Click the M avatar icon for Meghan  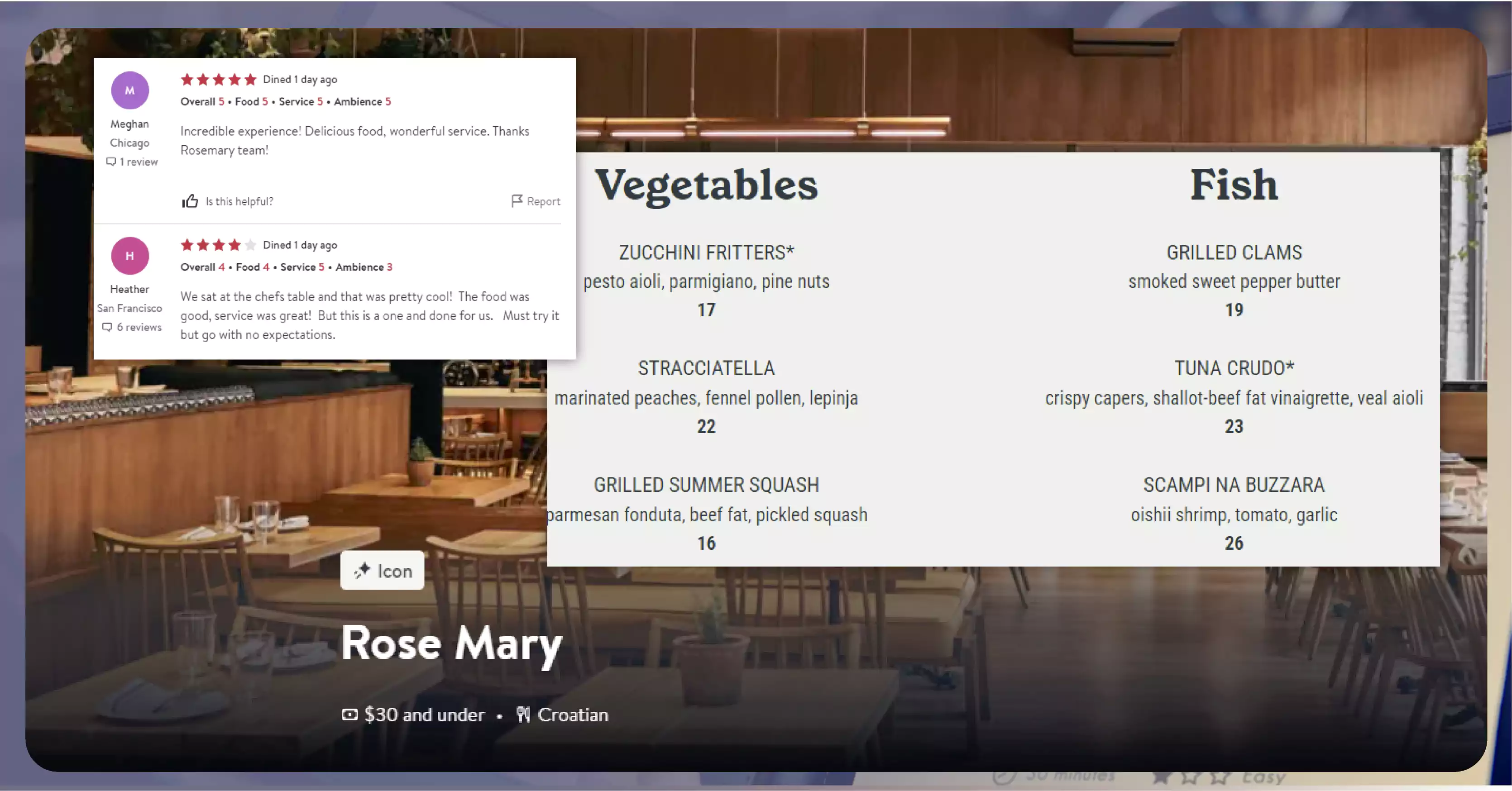(130, 90)
